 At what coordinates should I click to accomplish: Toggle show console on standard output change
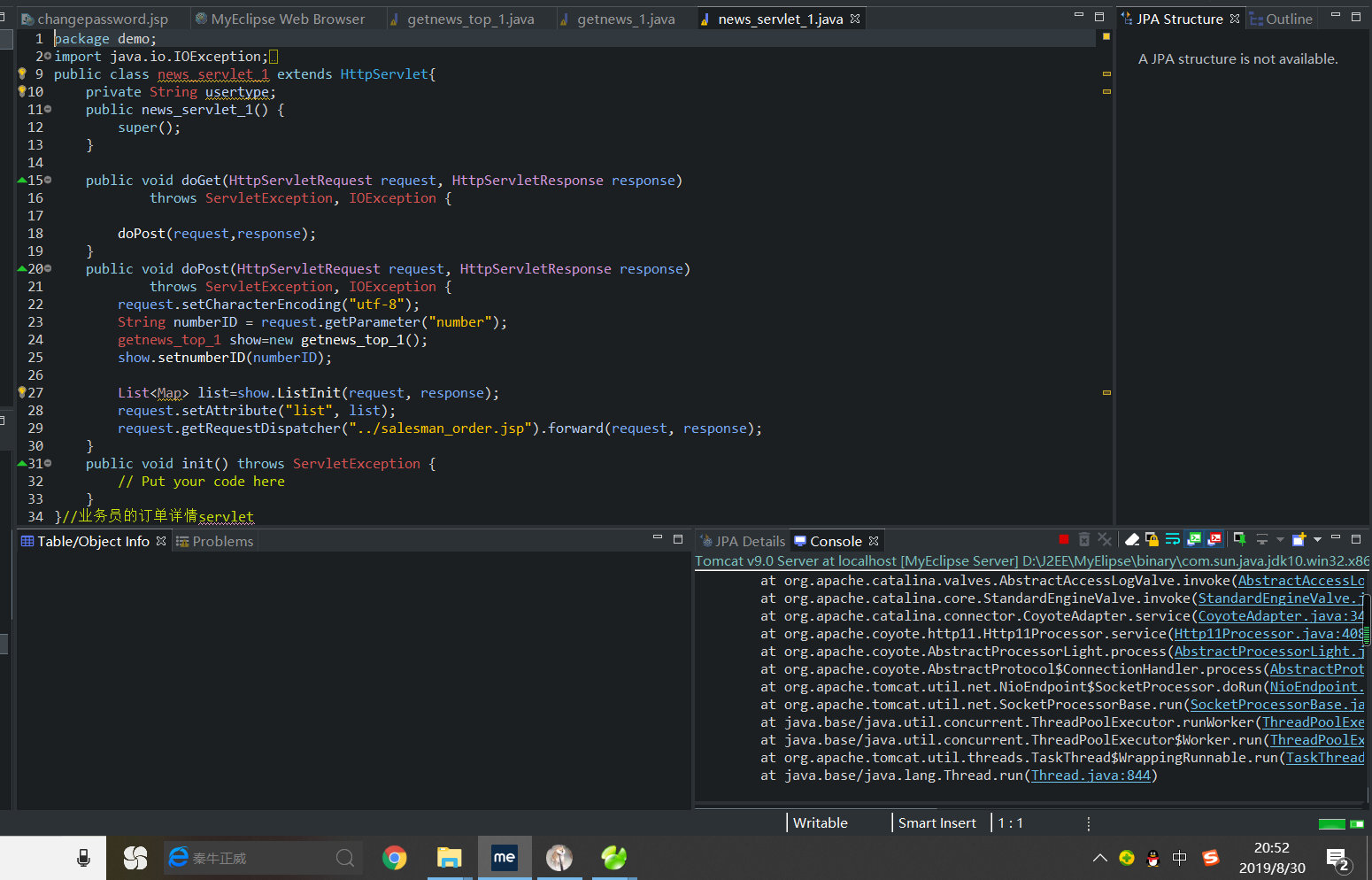pyautogui.click(x=1194, y=539)
